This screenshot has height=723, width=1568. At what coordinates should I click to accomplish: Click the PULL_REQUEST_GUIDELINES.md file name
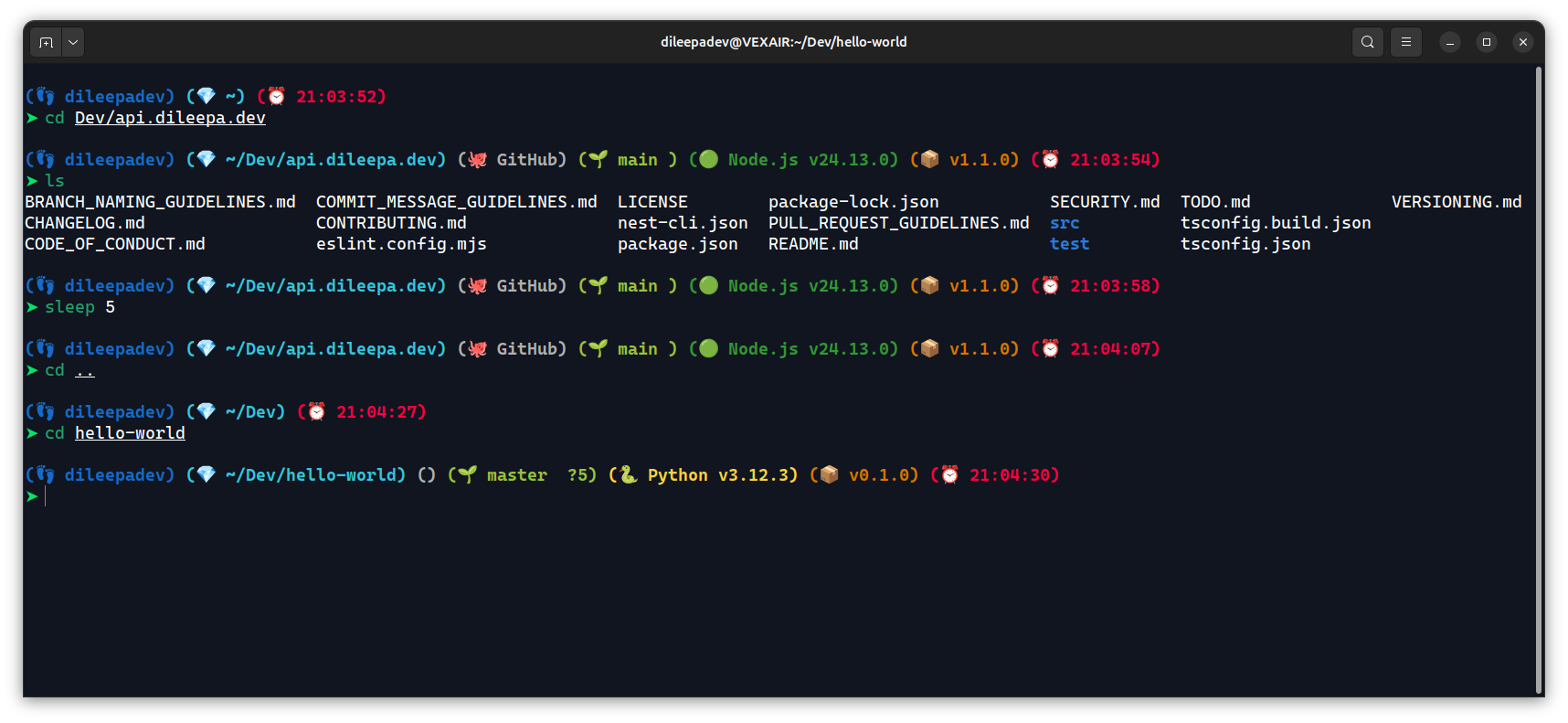[x=899, y=223]
